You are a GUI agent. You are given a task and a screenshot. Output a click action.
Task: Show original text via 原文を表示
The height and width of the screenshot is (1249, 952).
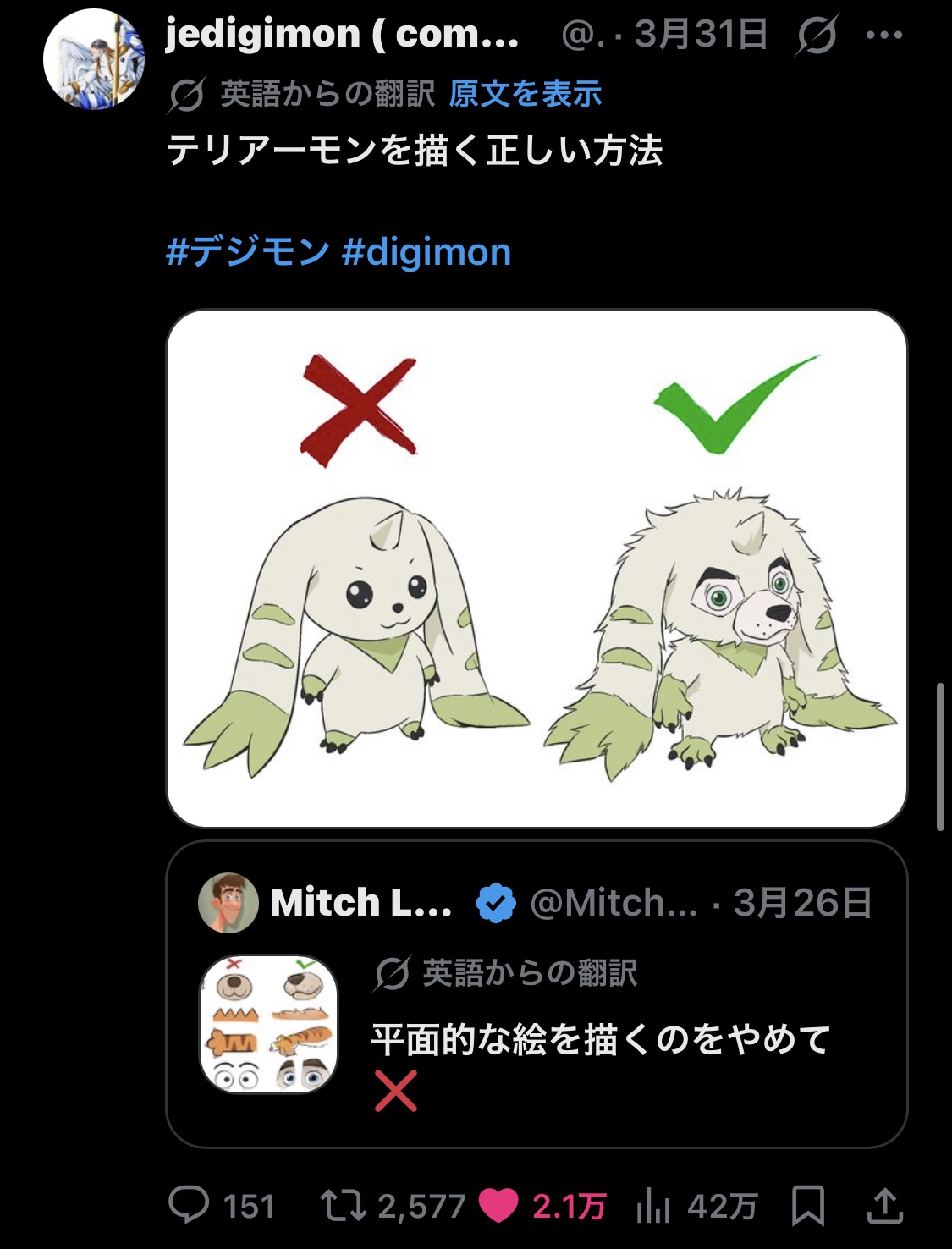pyautogui.click(x=526, y=94)
